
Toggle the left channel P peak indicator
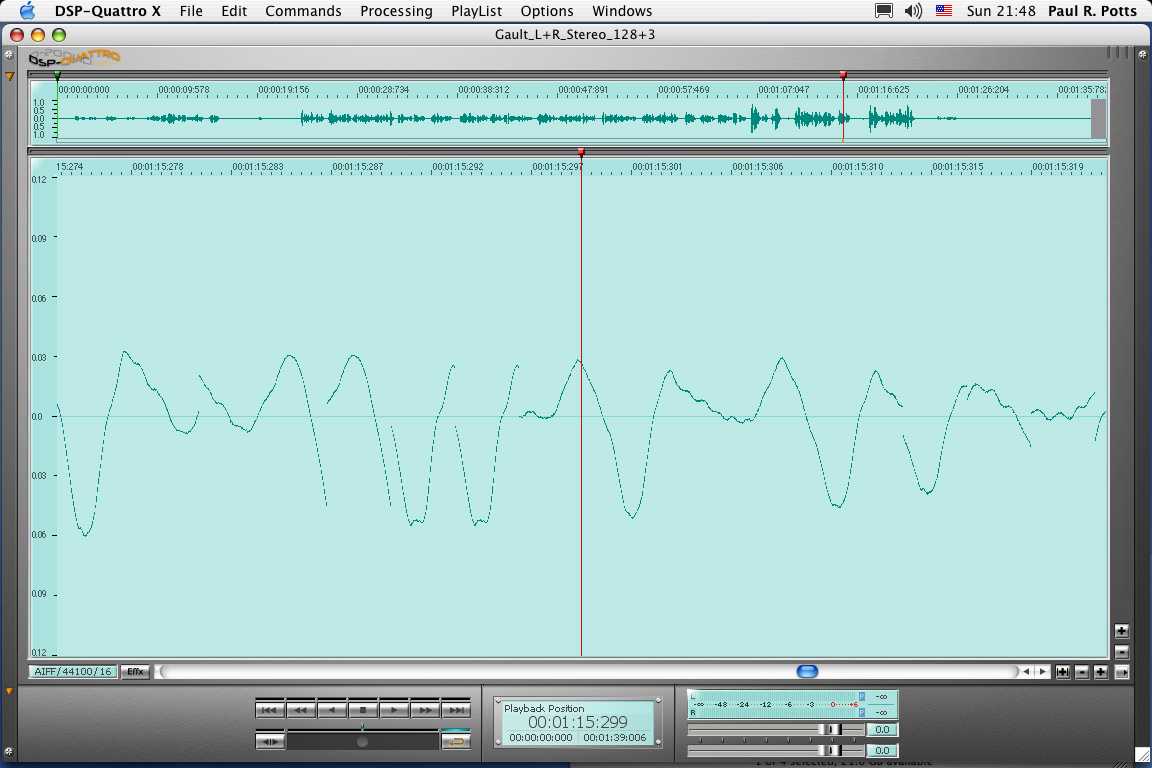862,696
